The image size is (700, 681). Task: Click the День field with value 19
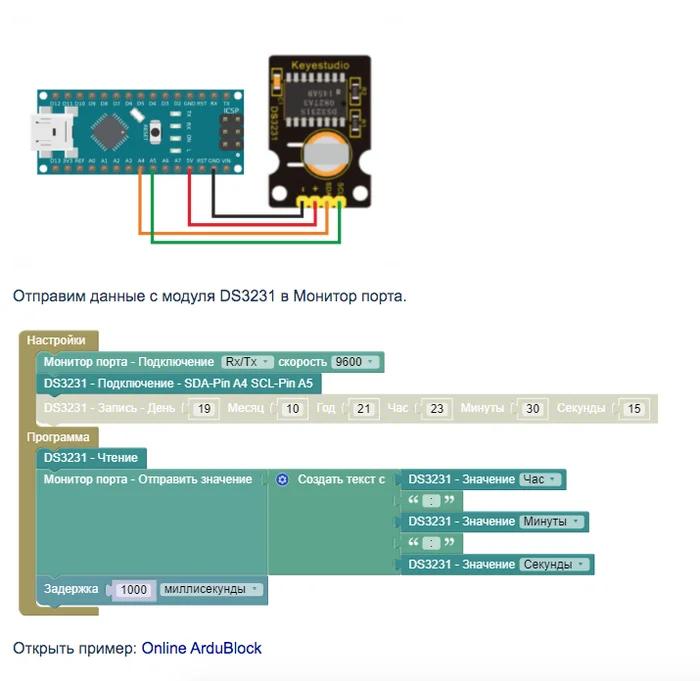(204, 409)
